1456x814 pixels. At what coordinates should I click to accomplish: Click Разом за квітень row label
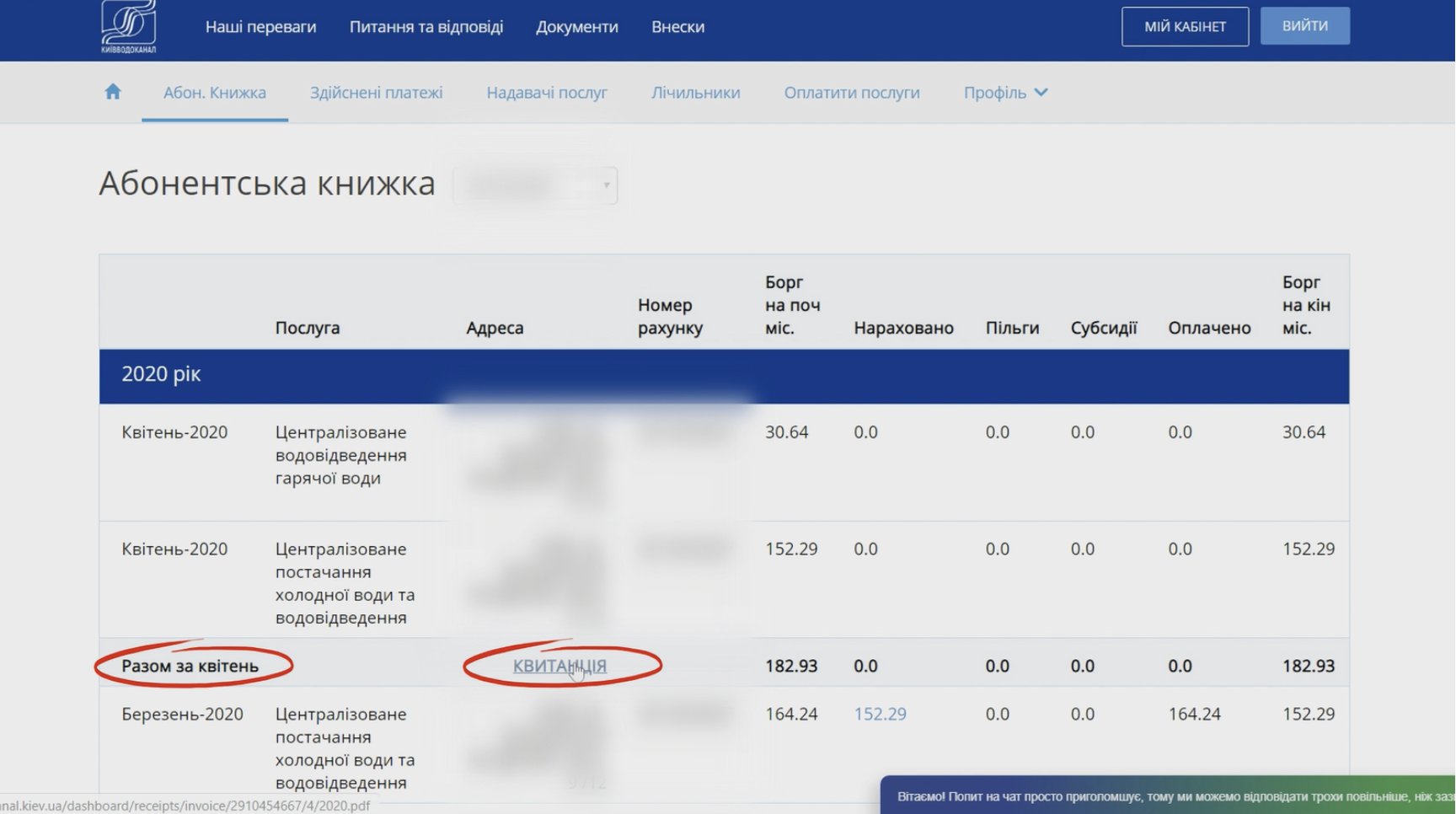190,666
